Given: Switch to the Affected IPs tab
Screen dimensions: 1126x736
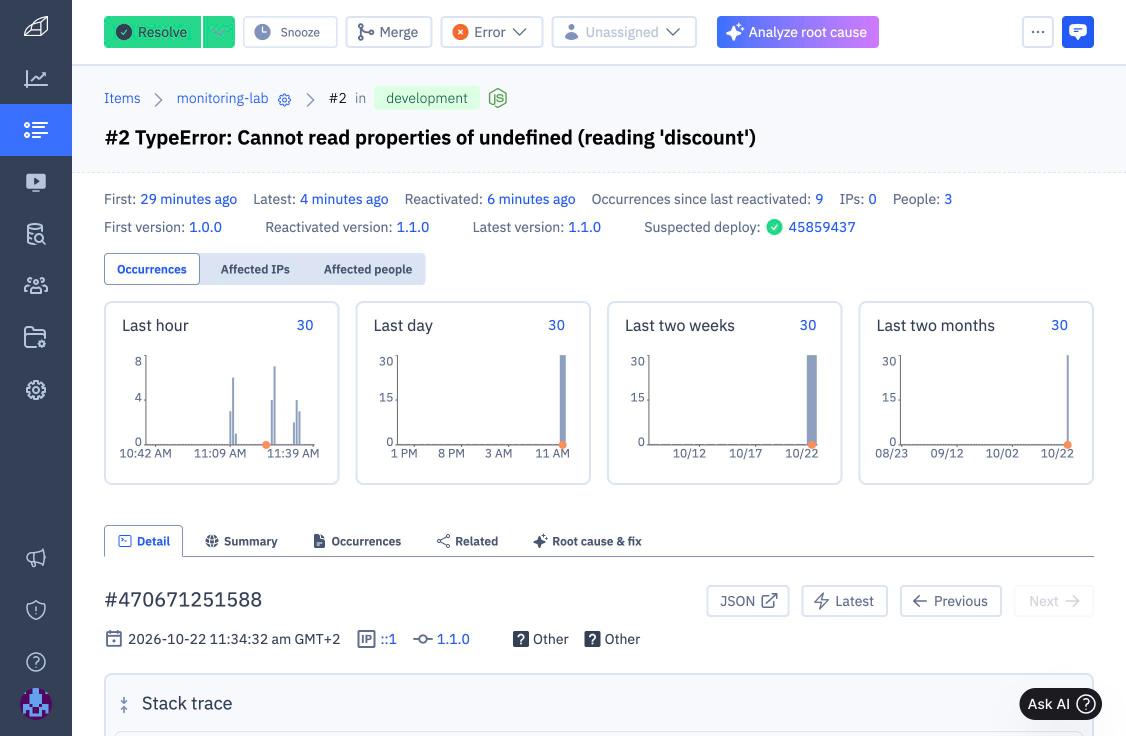Looking at the screenshot, I should (255, 269).
